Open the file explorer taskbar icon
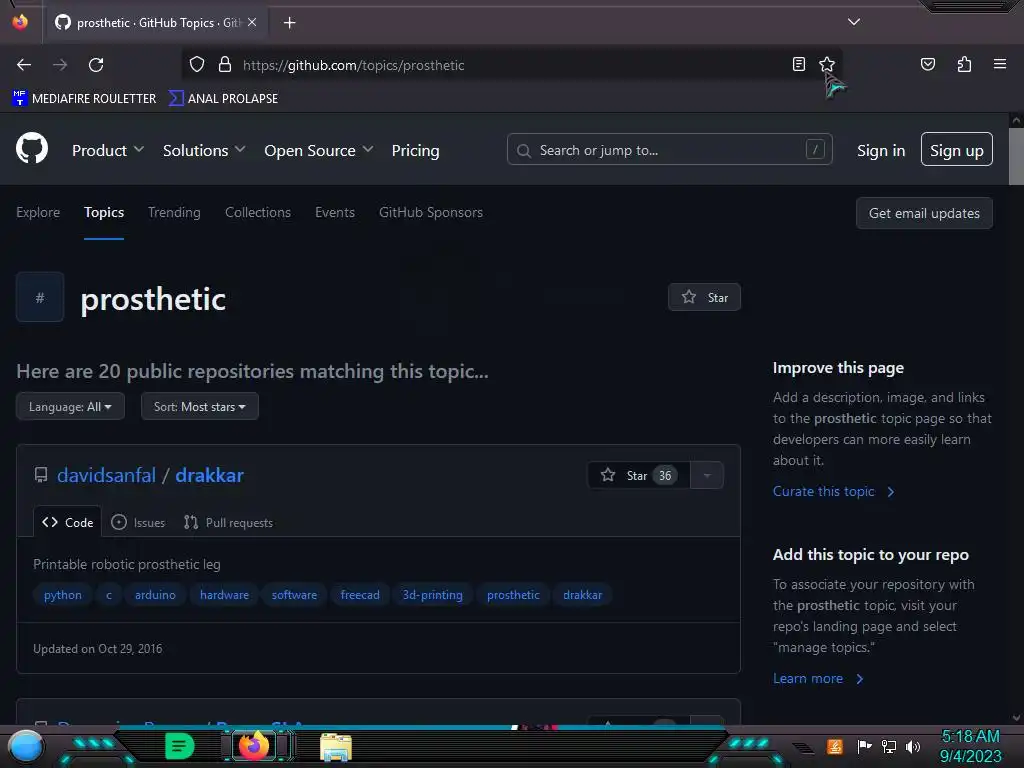Screen dimensions: 1024x768 [x=336, y=747]
